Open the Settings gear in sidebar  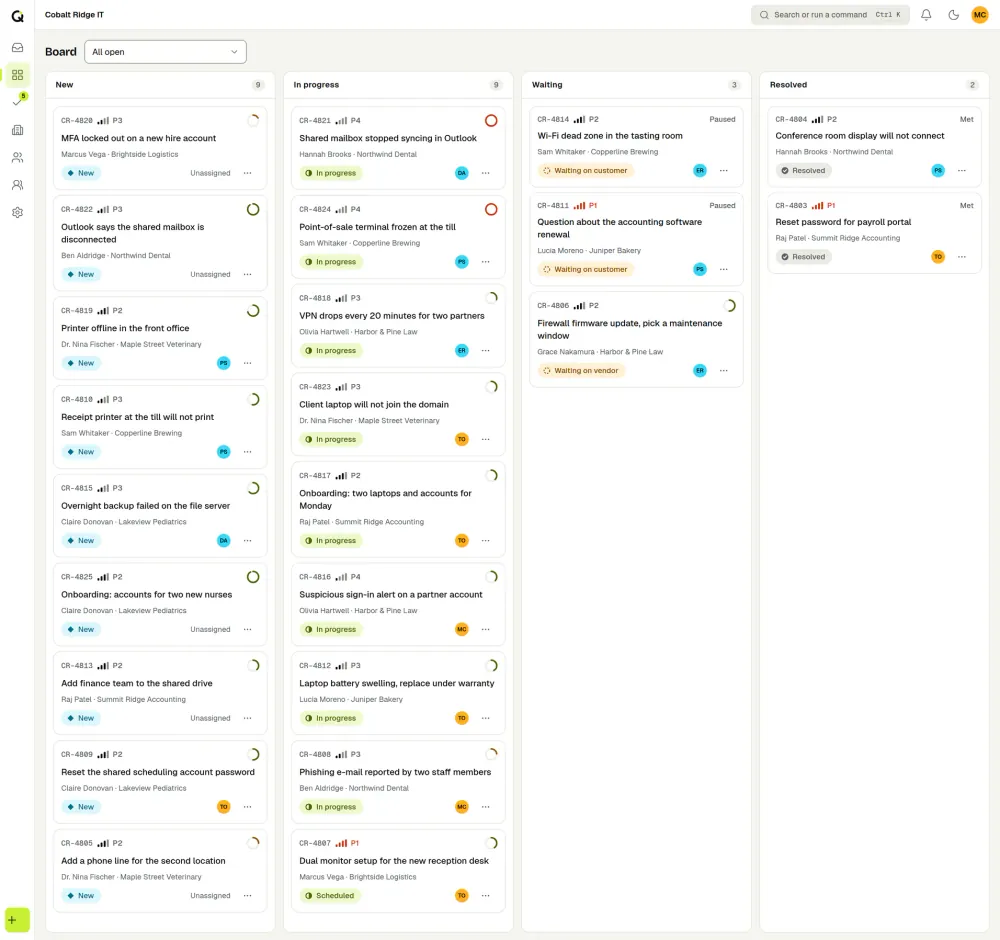point(17,212)
